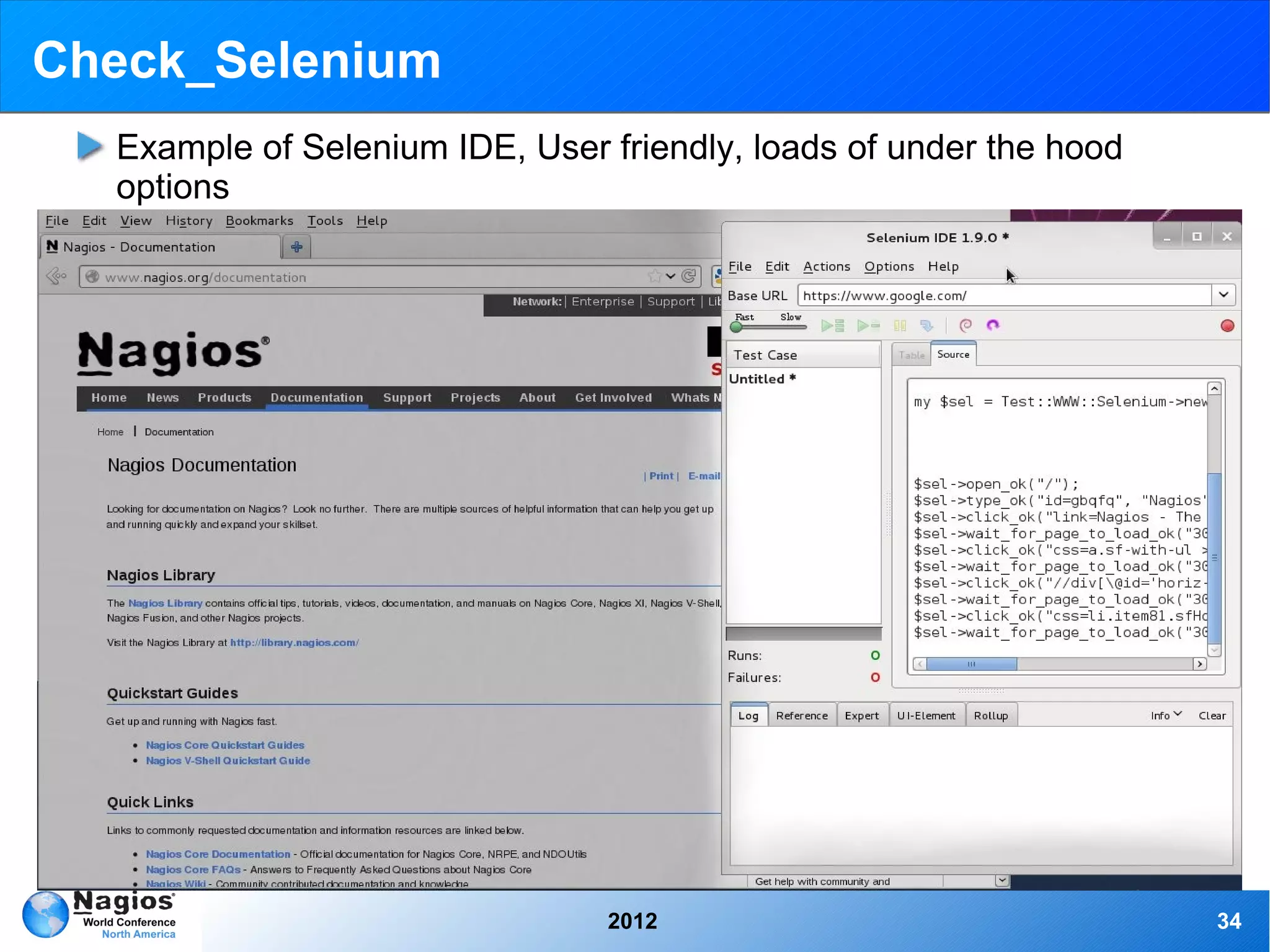Click Documentation in Nagios navigation bar

coord(317,398)
